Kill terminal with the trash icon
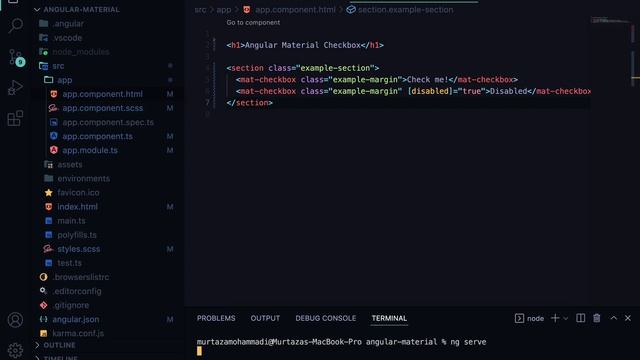640x360 pixels. 597,318
